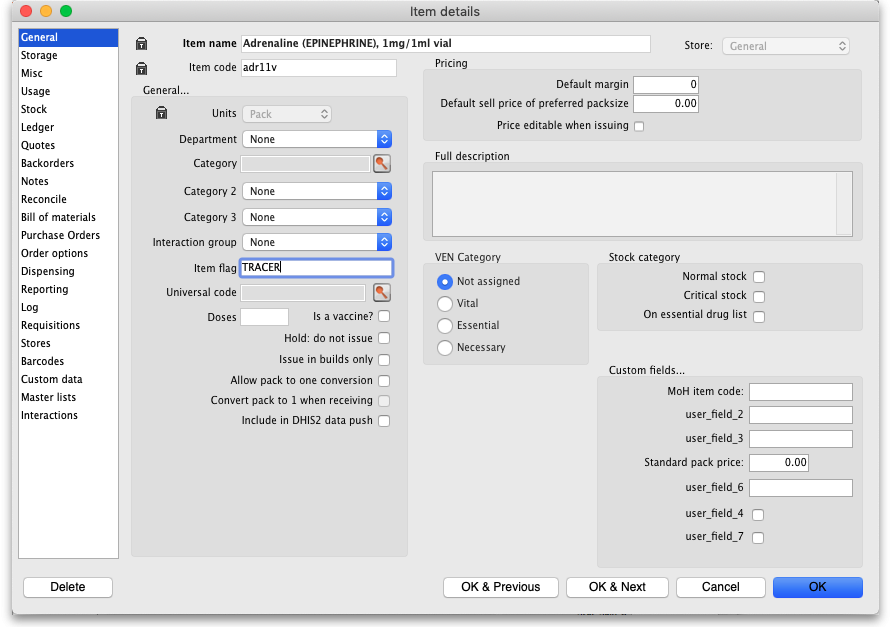Expand the Department dropdown
The width and height of the screenshot is (891, 627).
point(384,139)
